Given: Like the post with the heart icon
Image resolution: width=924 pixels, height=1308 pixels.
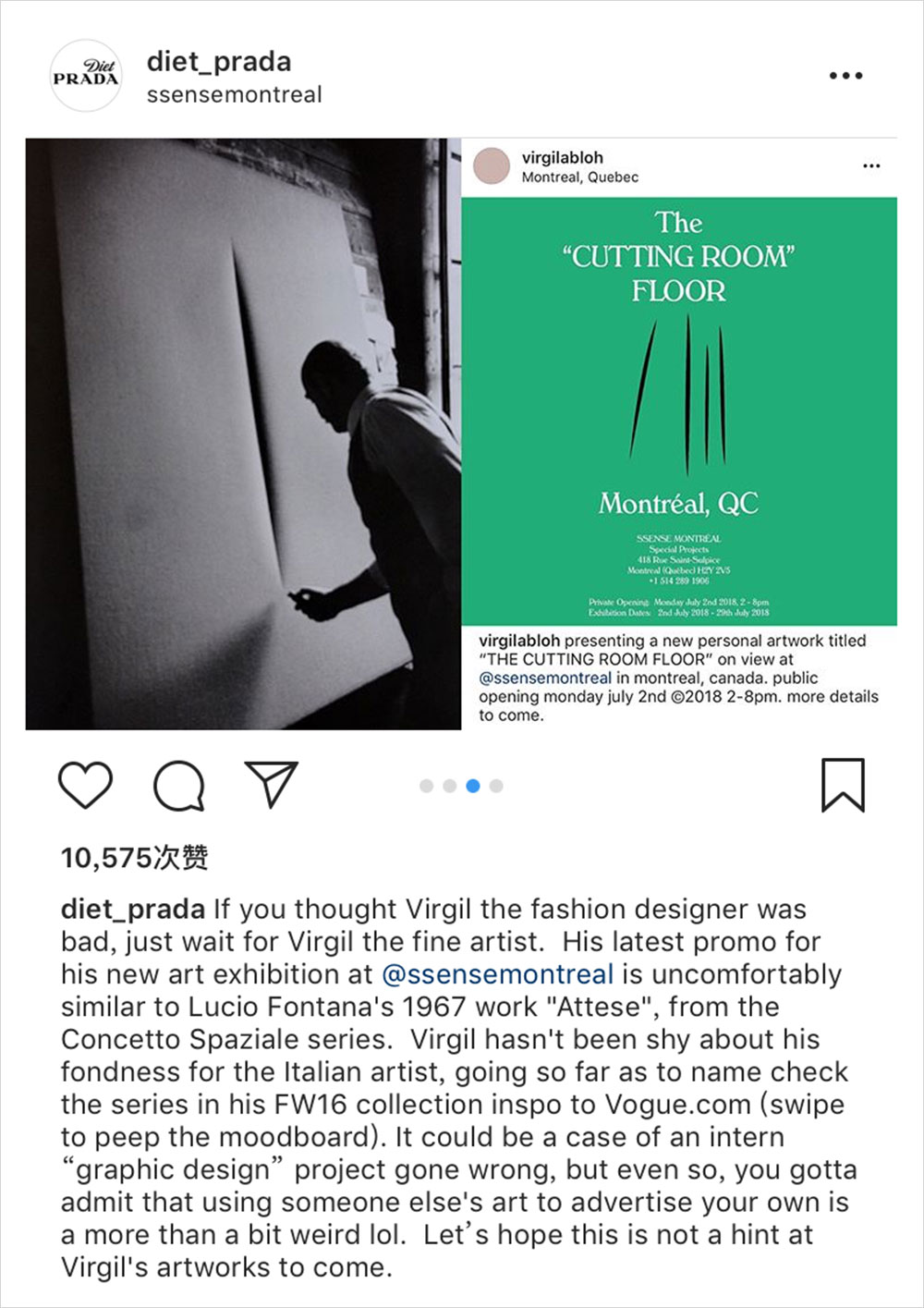Looking at the screenshot, I should 85,786.
